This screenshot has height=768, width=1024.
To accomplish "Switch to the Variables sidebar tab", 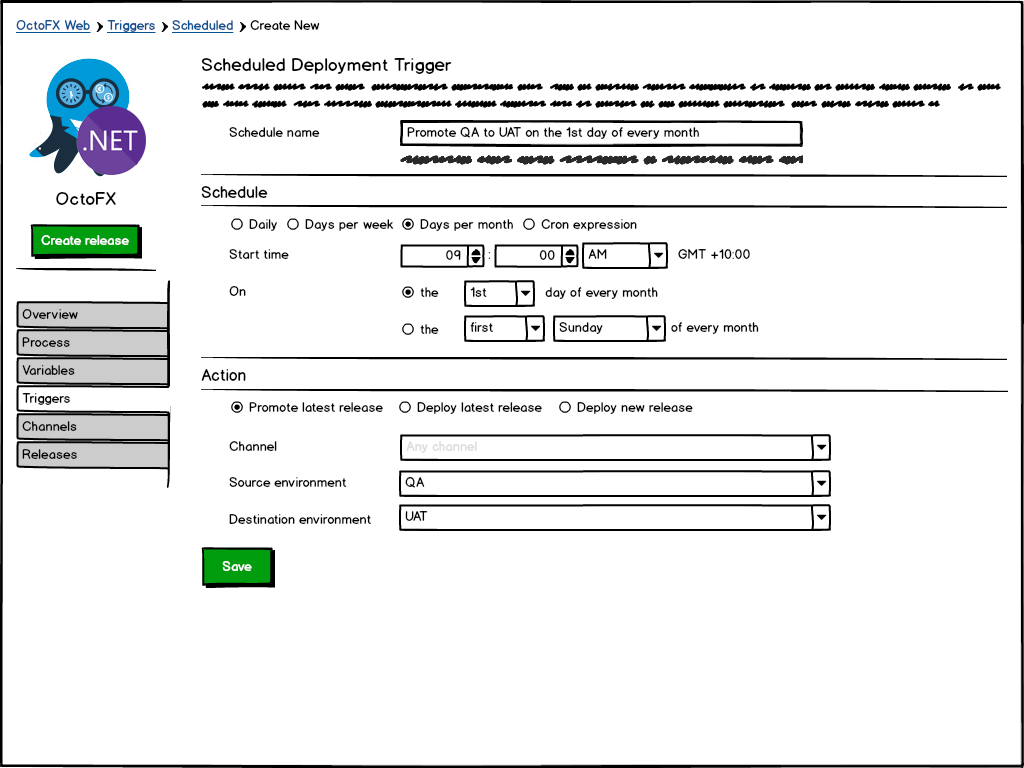I will 92,371.
